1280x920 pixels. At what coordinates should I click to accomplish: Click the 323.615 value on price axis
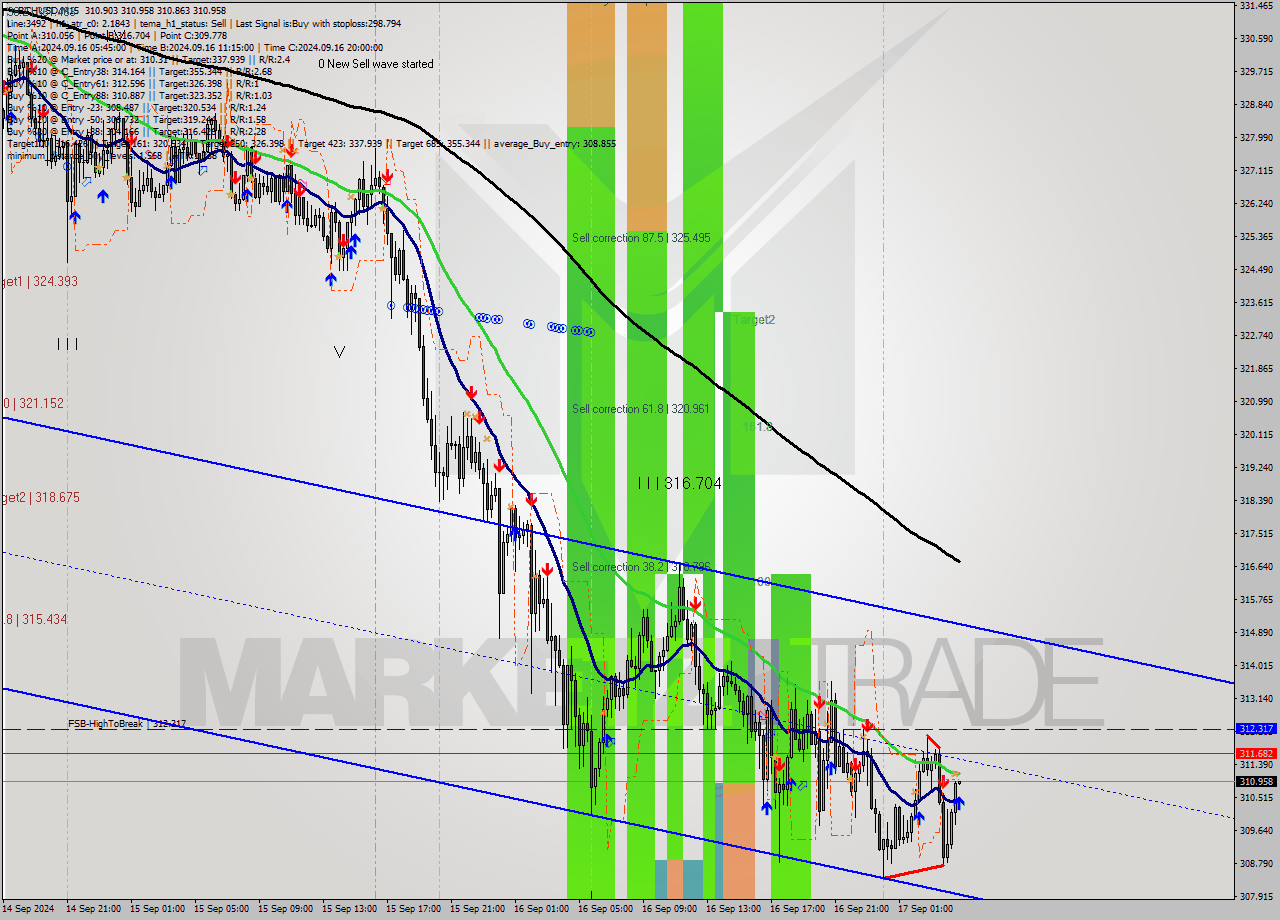point(1256,303)
